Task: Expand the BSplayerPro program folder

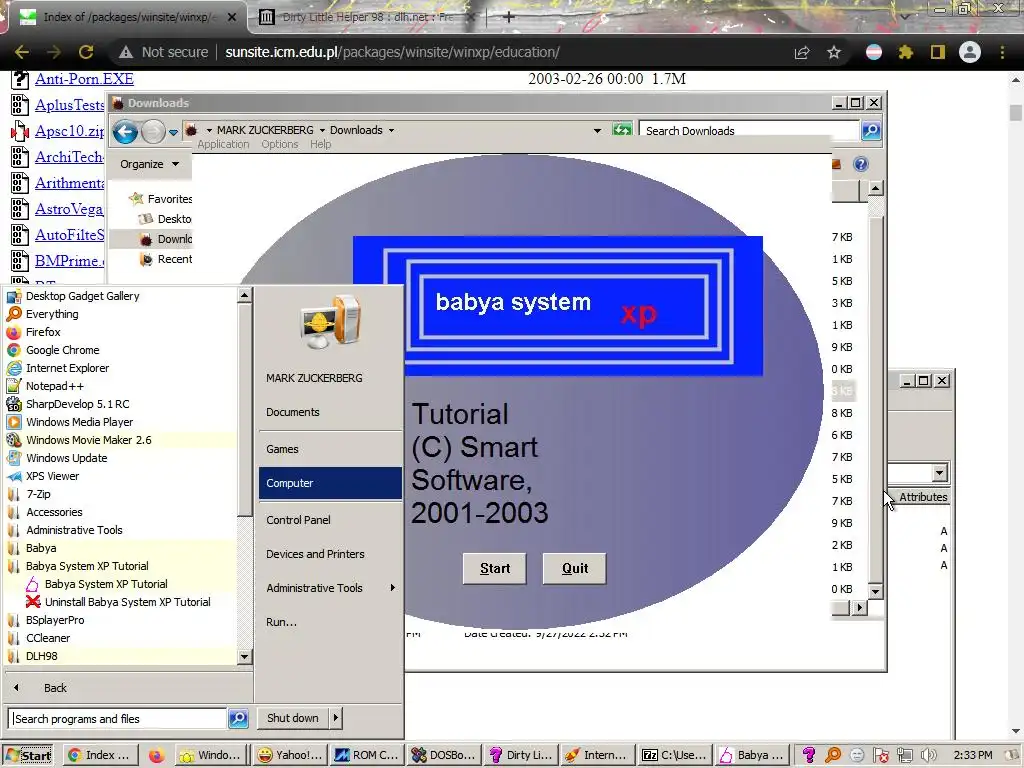Action: [55, 620]
